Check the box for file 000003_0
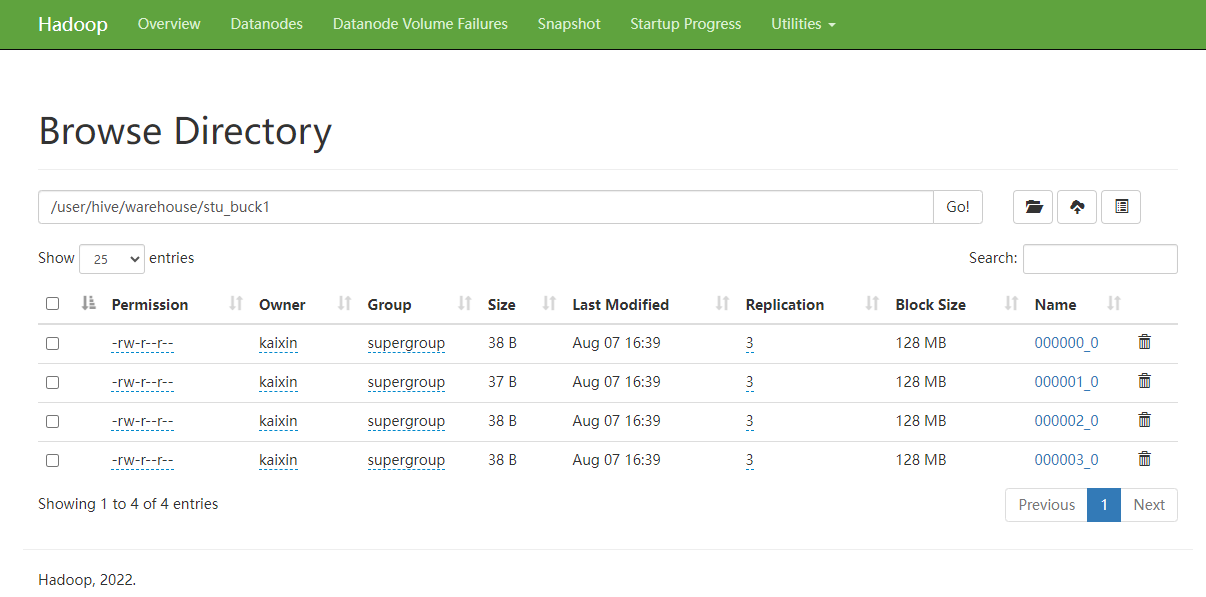The image size is (1206, 597). tap(53, 460)
